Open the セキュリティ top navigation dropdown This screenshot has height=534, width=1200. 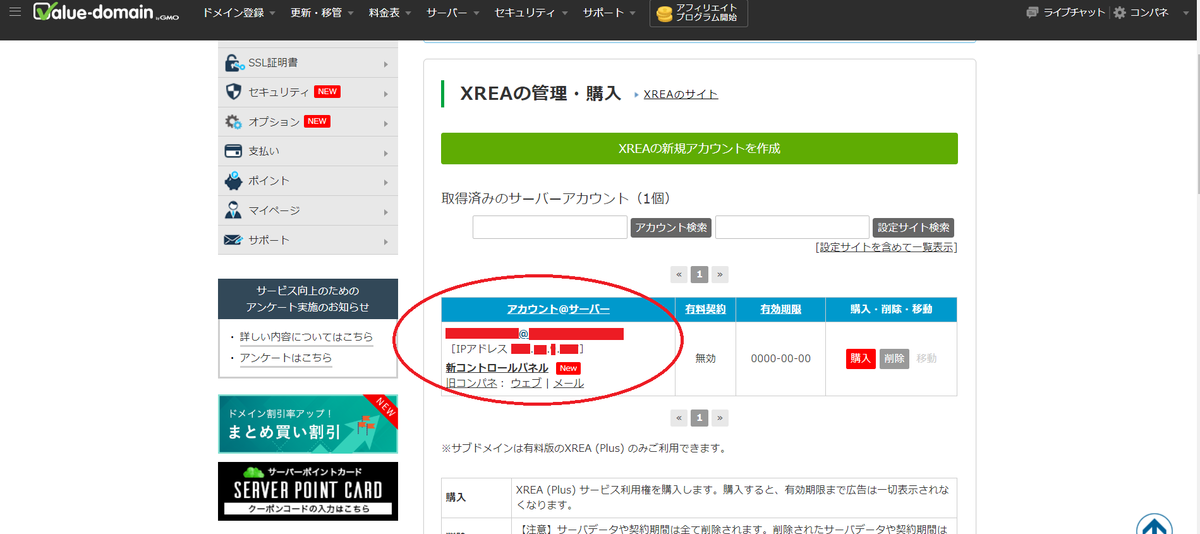pos(532,13)
